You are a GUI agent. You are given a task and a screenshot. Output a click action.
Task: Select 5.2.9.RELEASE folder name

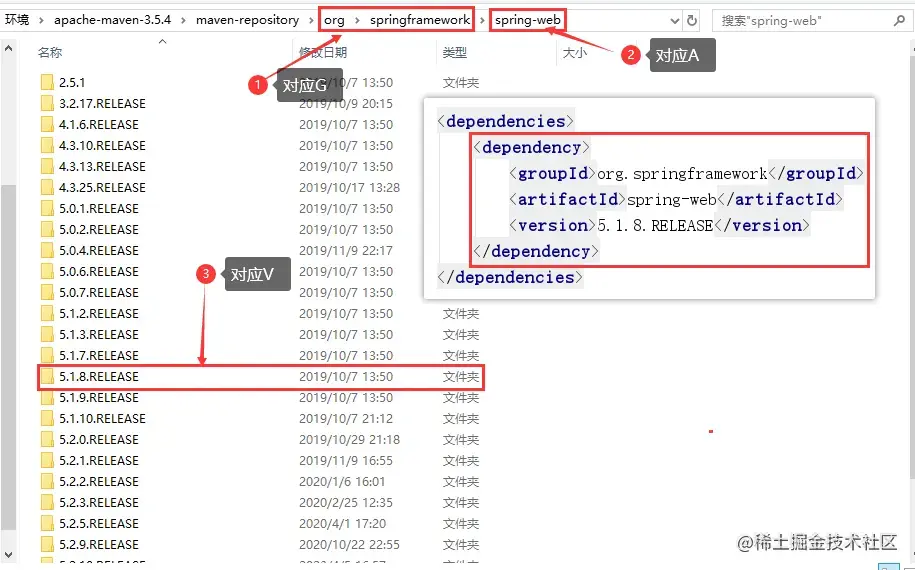99,544
